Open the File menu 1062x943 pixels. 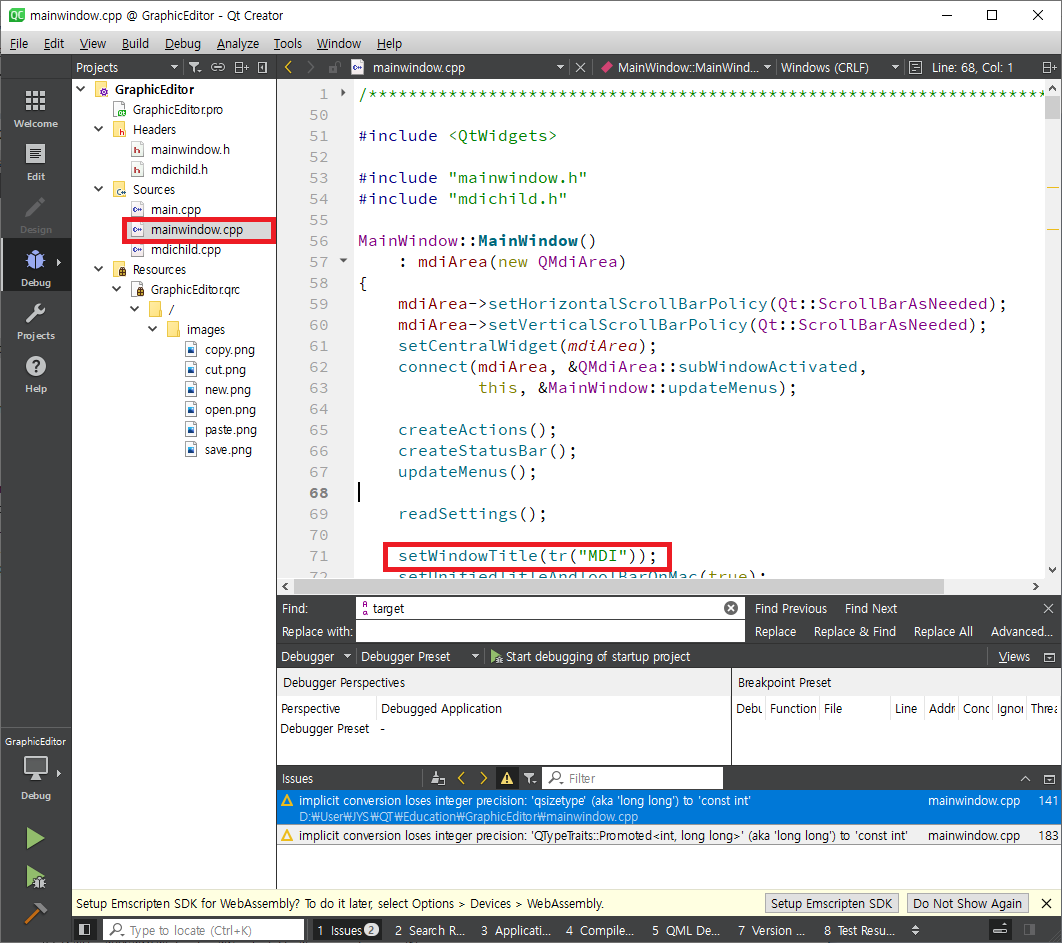[x=19, y=43]
